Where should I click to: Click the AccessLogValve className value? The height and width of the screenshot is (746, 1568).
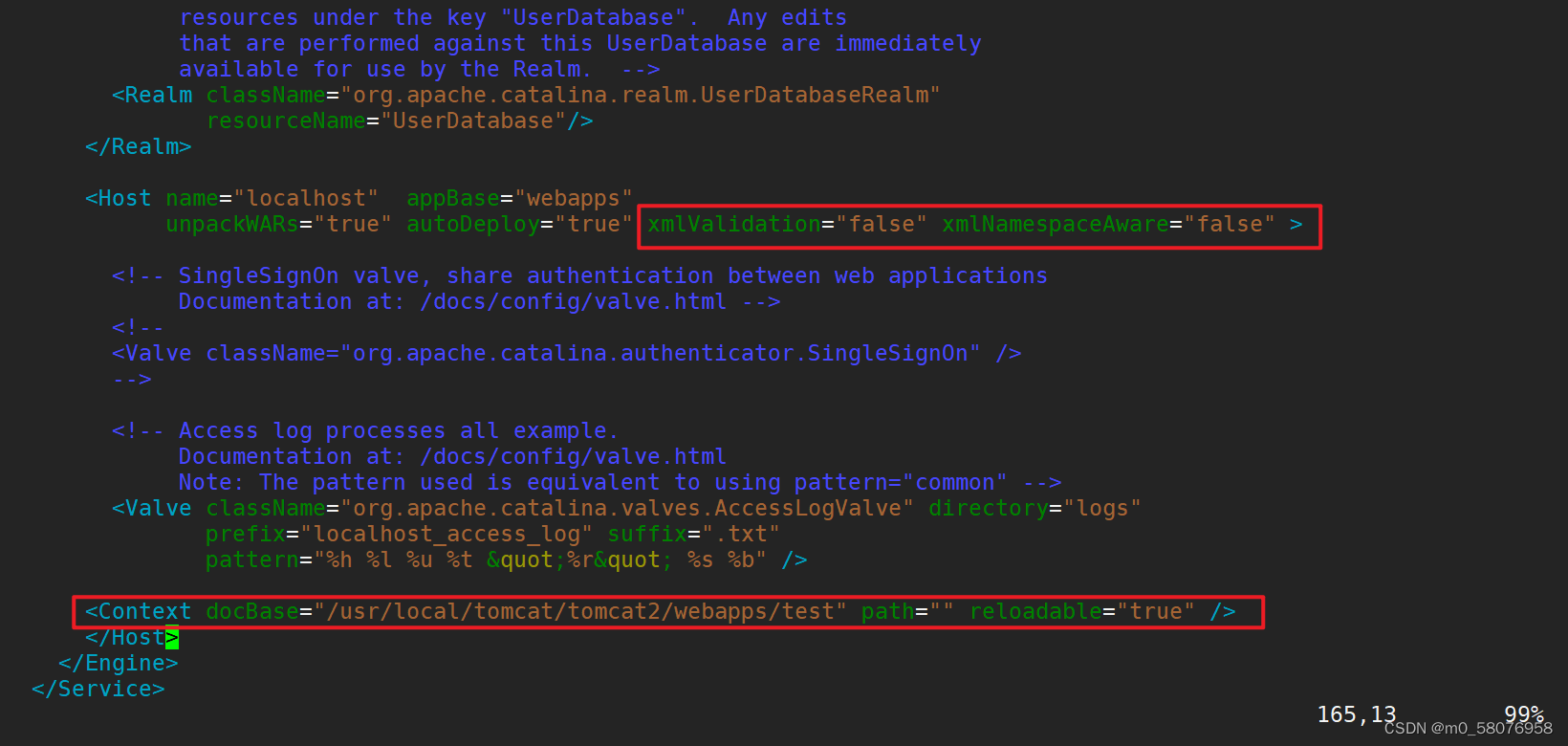(627, 509)
